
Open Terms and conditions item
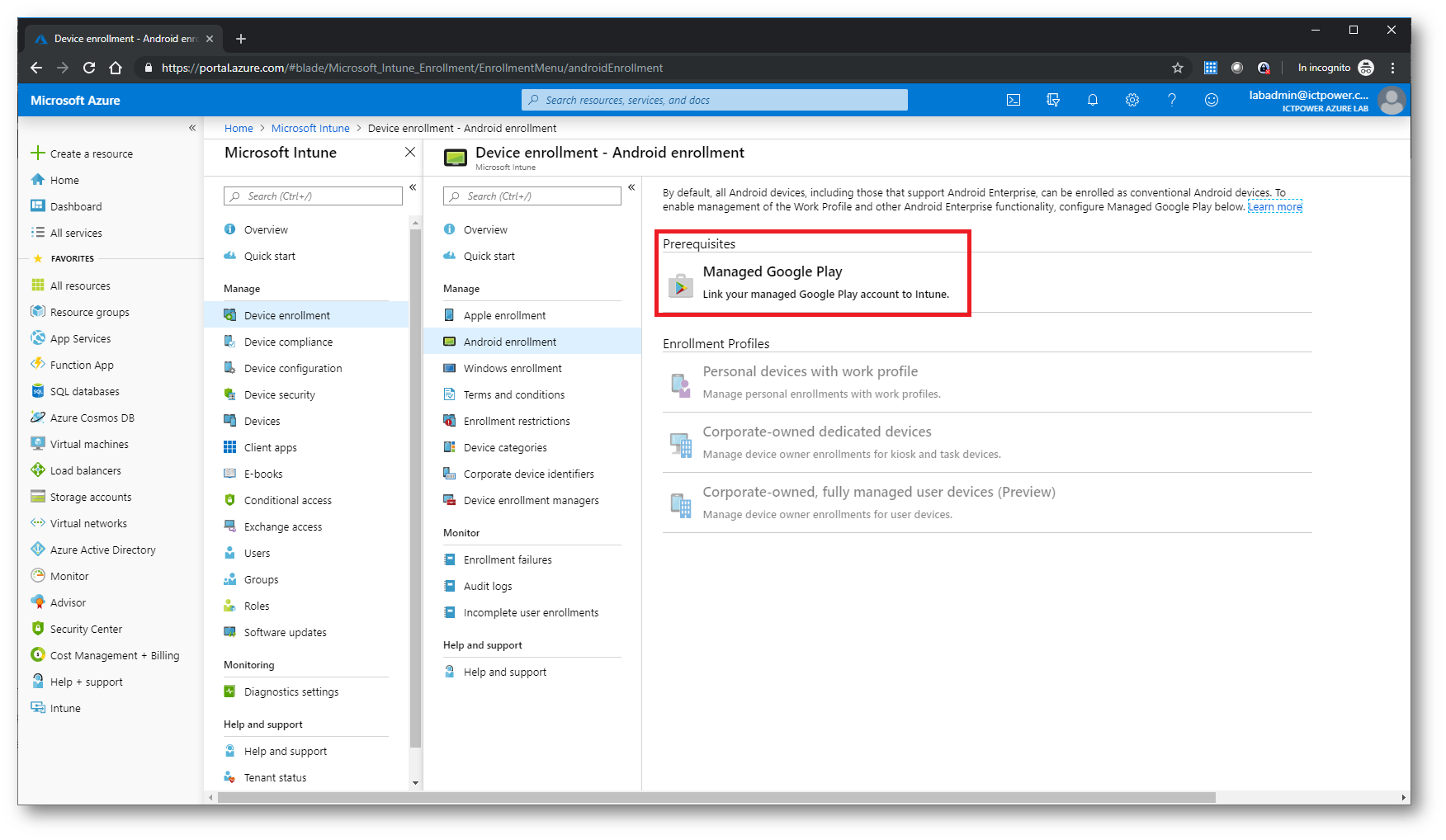coord(532,394)
